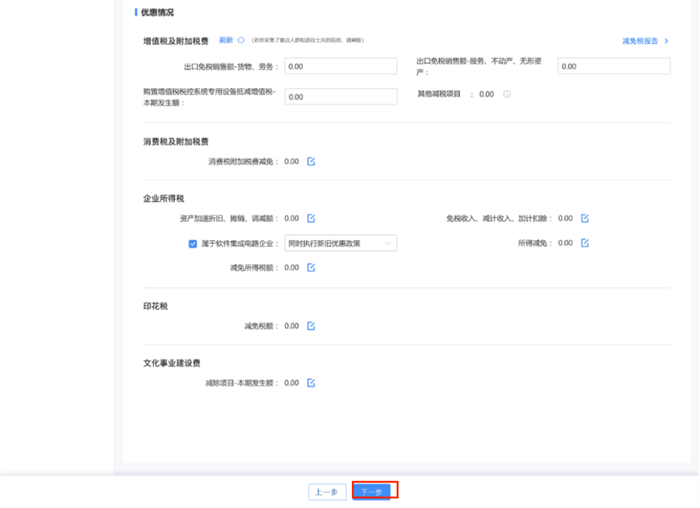Screen dimensions: 700x508
Task: Click edit icon for 印花税 减免税额
Action: [311, 326]
